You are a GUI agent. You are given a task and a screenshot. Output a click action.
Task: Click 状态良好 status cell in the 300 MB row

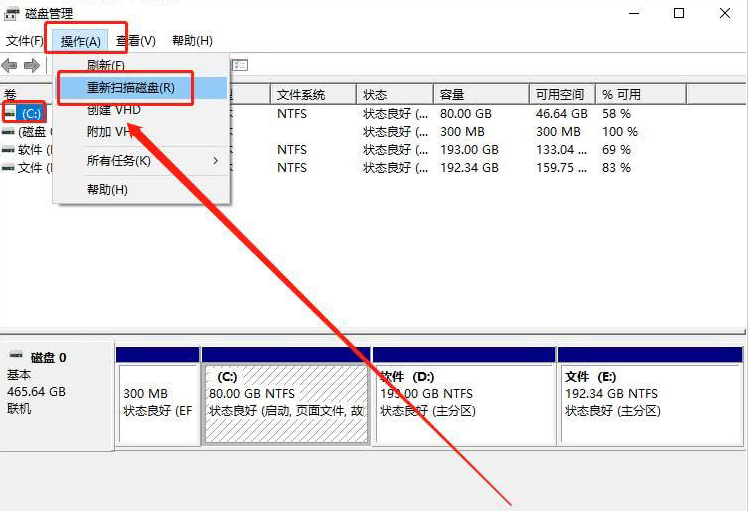[x=395, y=132]
